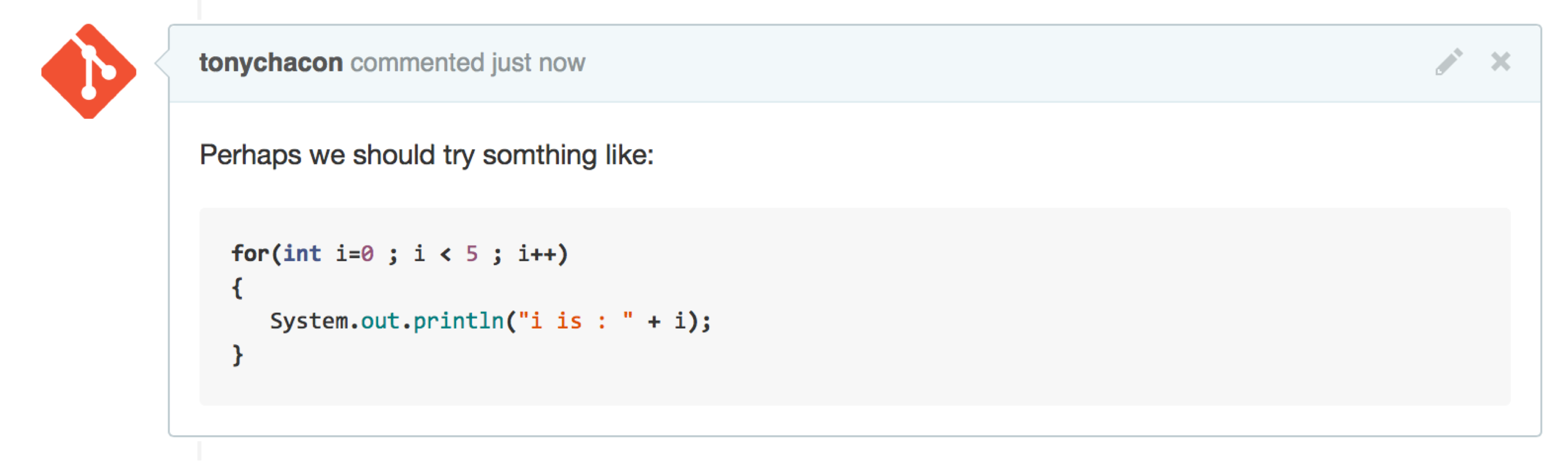Click the word "Perhaps" in the comment
This screenshot has height=461, width=1568.
click(250, 155)
